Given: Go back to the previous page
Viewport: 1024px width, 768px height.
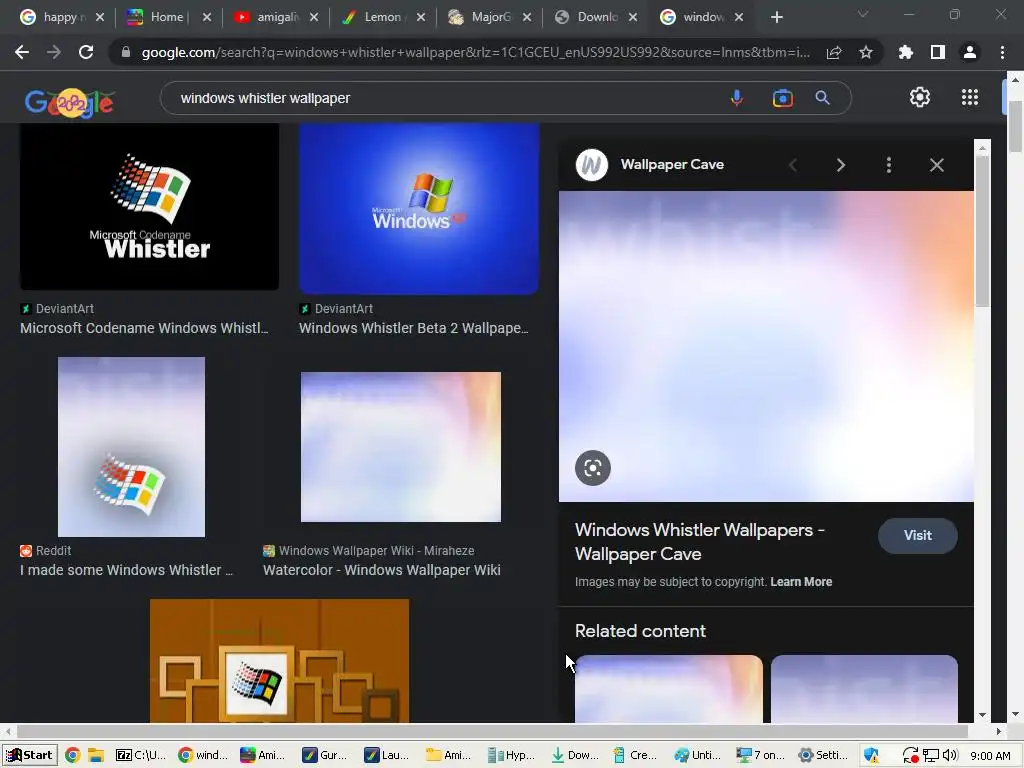Looking at the screenshot, I should (22, 52).
